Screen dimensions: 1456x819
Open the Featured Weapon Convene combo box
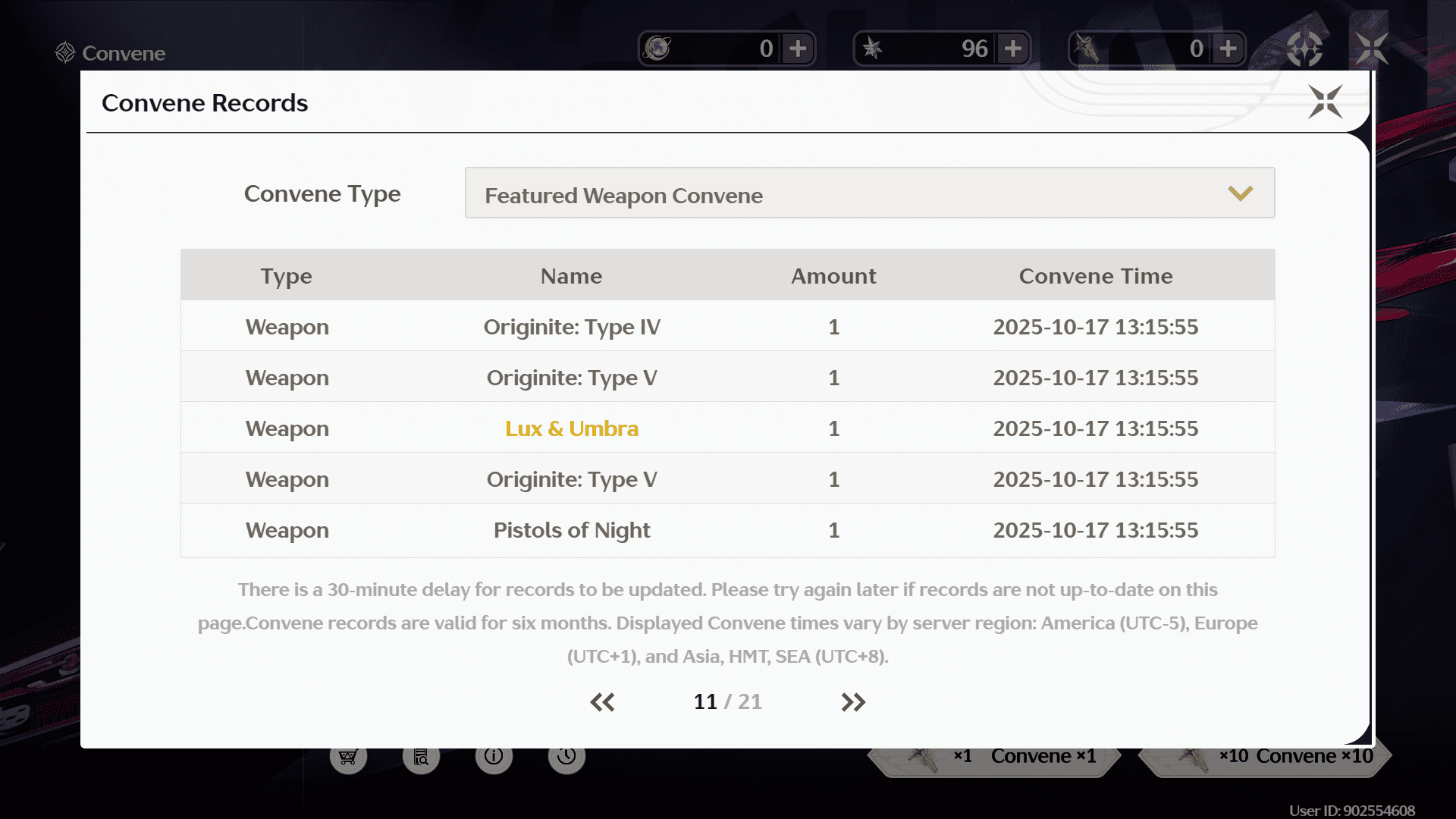click(x=869, y=193)
